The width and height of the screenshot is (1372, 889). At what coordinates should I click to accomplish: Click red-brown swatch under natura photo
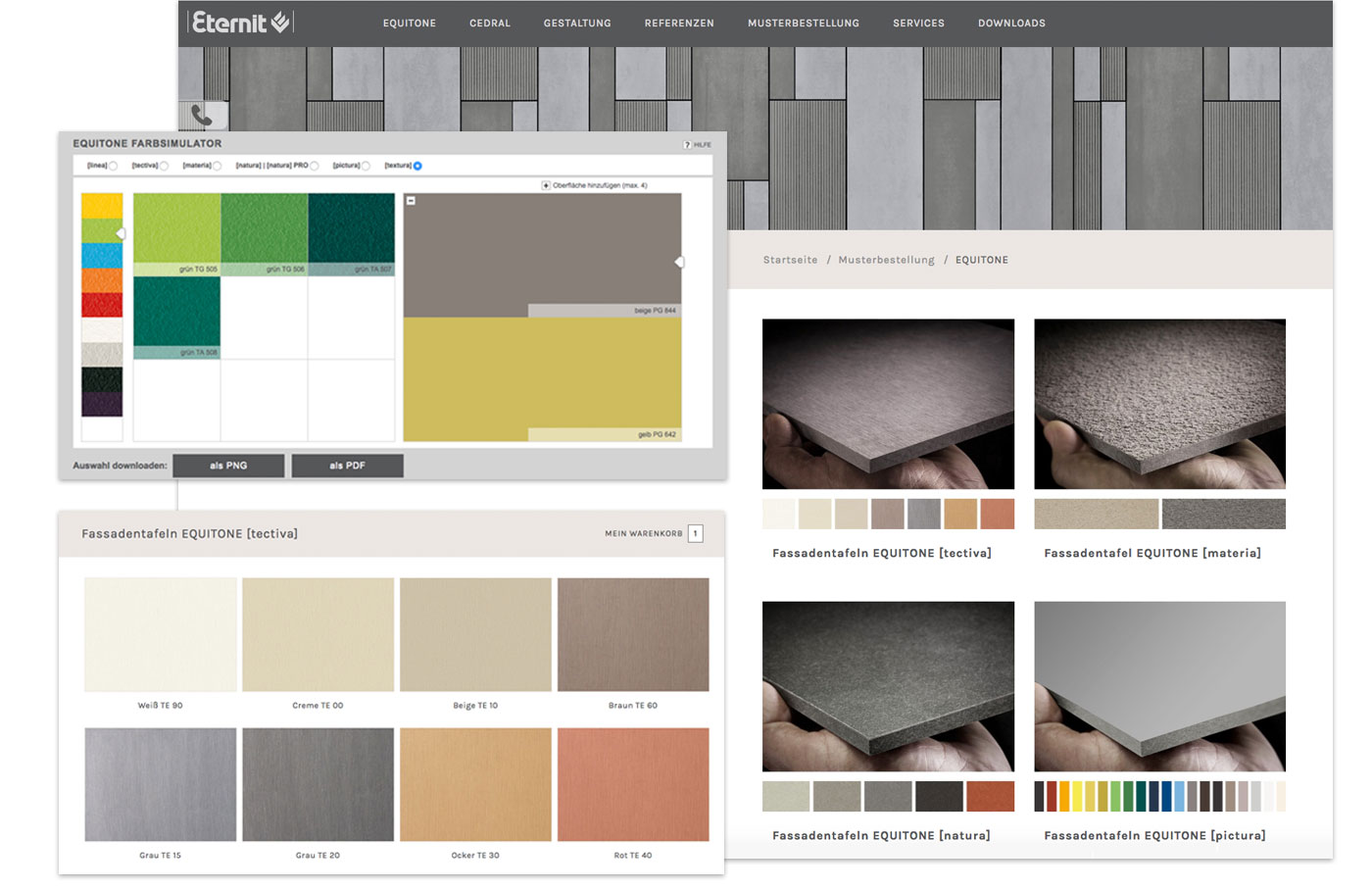point(990,796)
